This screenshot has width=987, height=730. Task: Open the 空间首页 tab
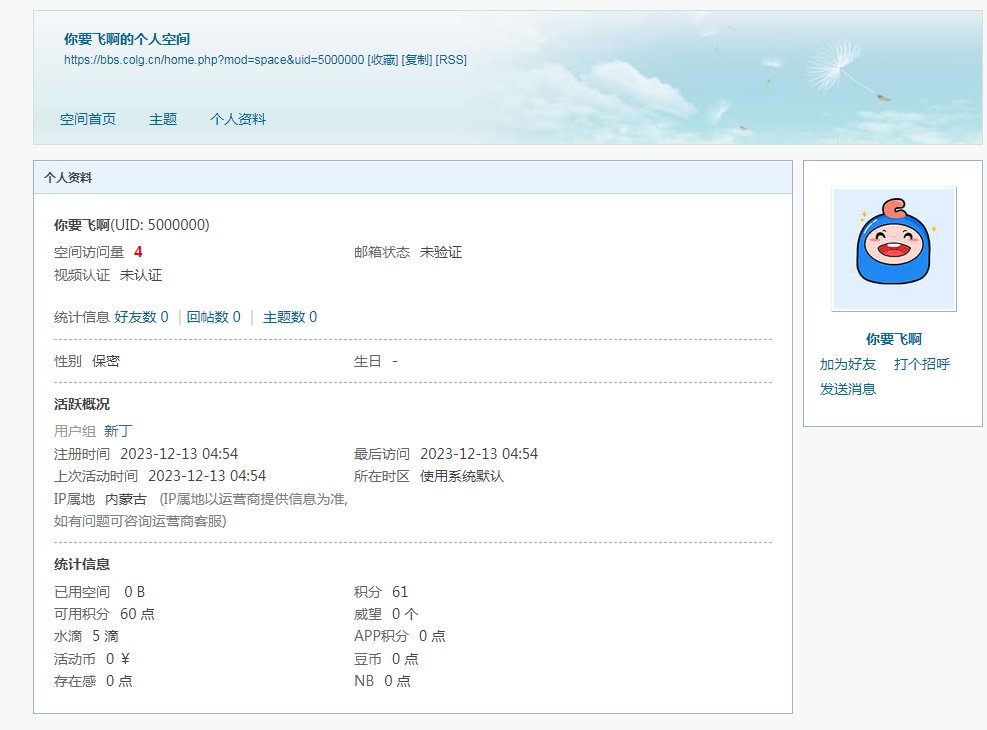pos(88,119)
